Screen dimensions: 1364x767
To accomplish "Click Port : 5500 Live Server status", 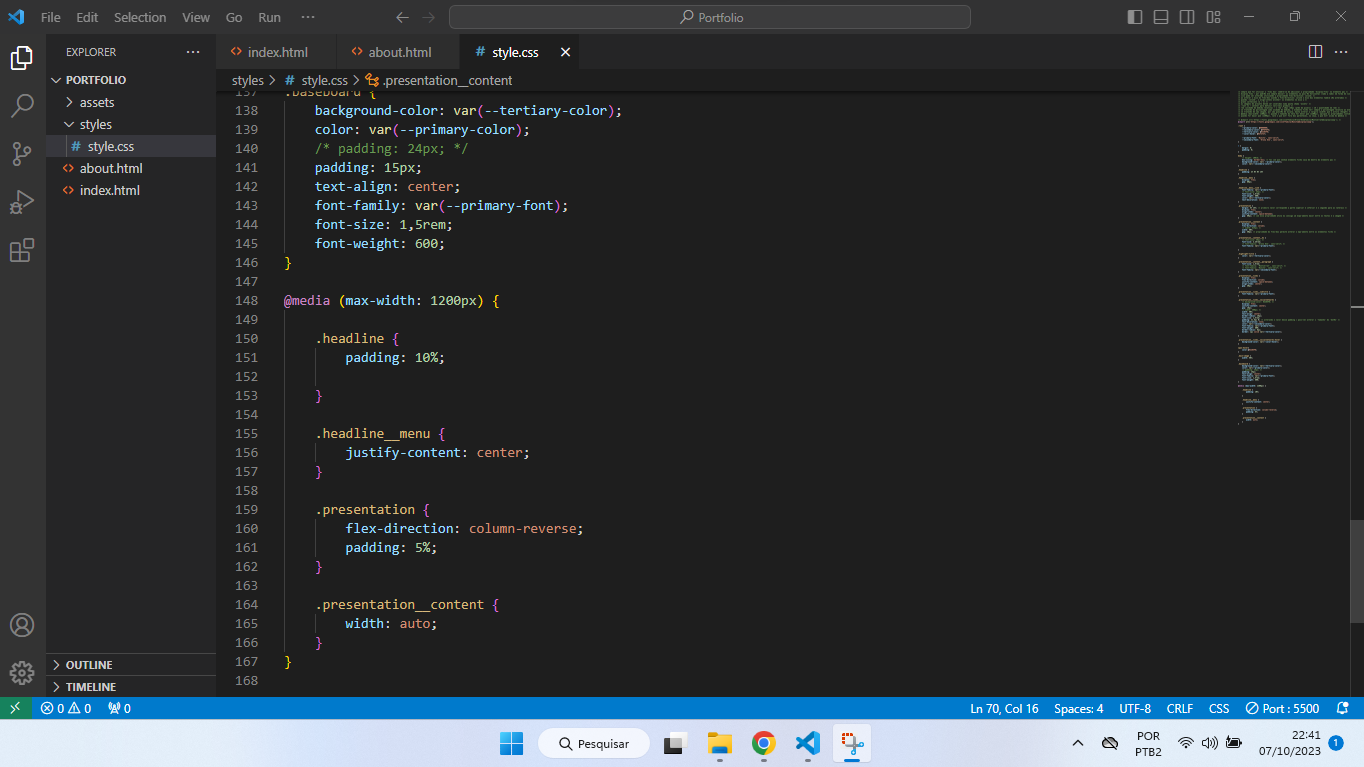I will pos(1283,708).
